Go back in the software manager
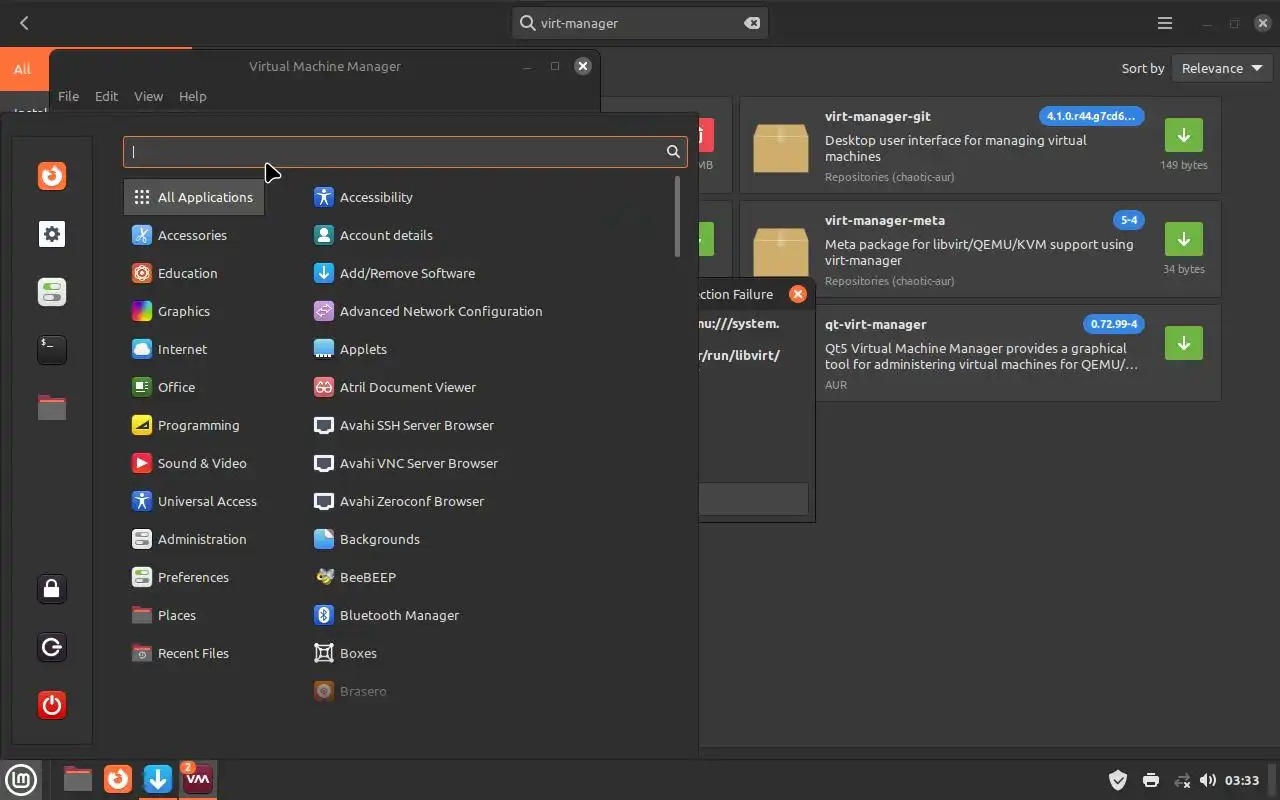Image resolution: width=1280 pixels, height=800 pixels. pyautogui.click(x=24, y=23)
